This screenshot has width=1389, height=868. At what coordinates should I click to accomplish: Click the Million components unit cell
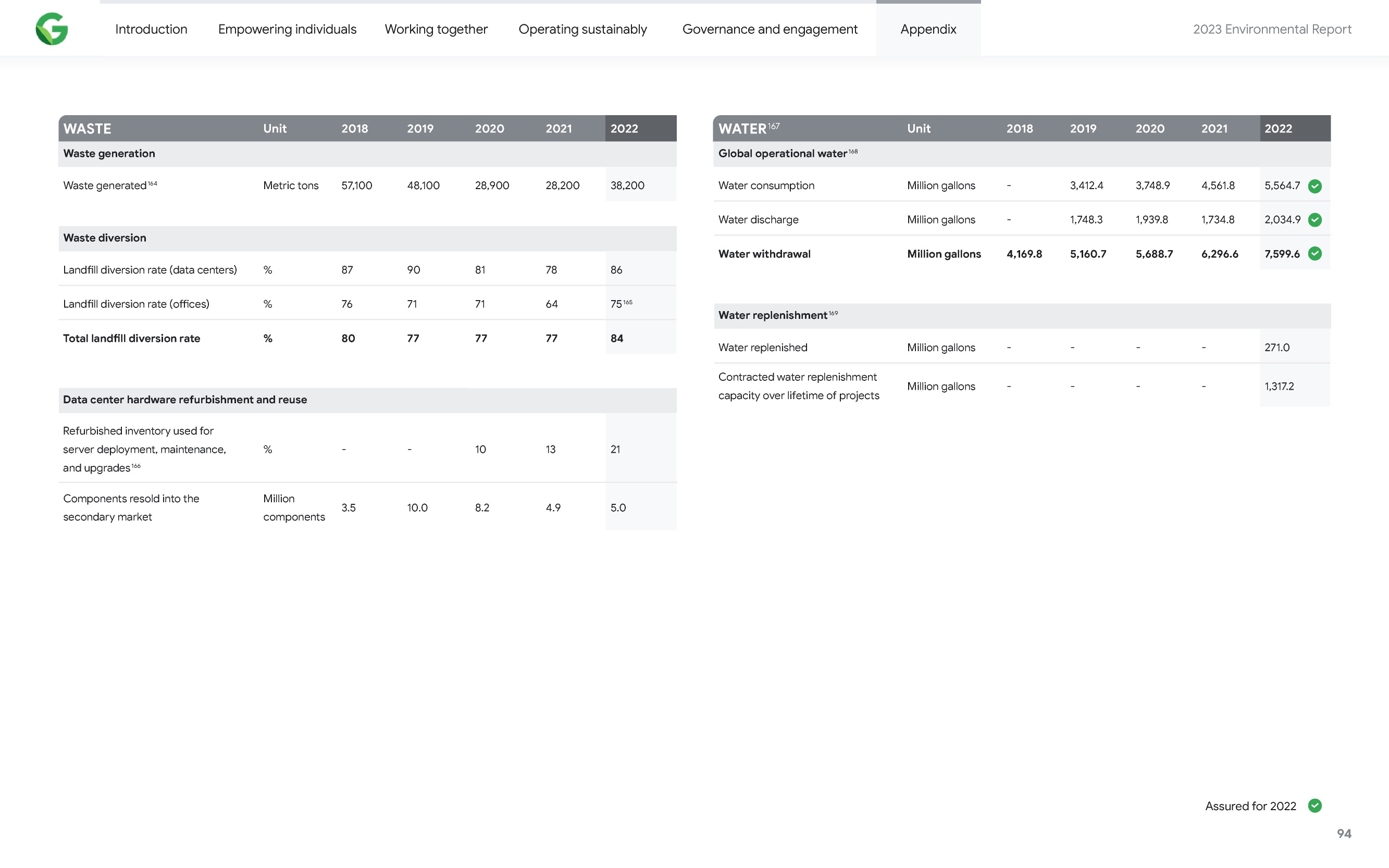(x=294, y=507)
